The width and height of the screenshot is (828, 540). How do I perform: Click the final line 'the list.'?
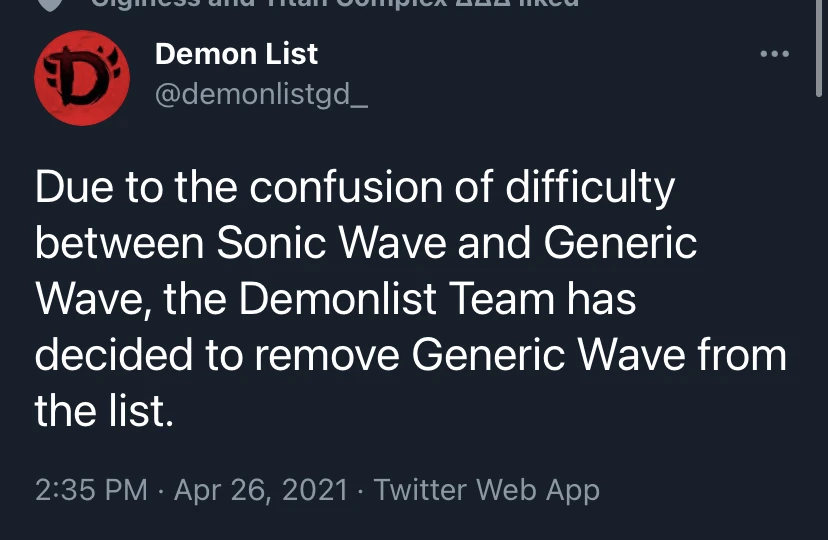104,410
